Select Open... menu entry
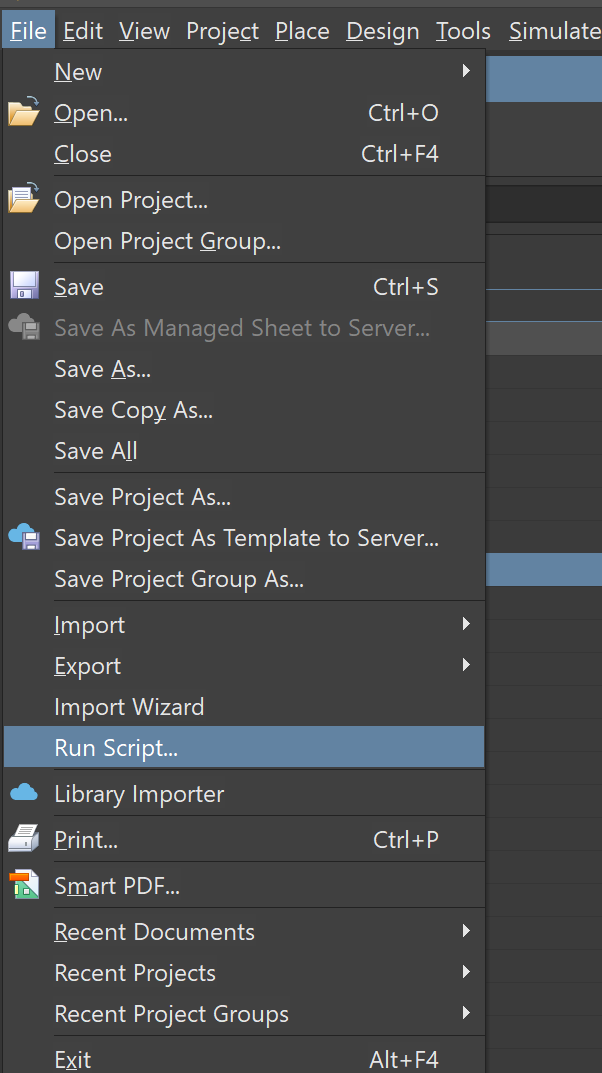602x1073 pixels. (x=244, y=112)
